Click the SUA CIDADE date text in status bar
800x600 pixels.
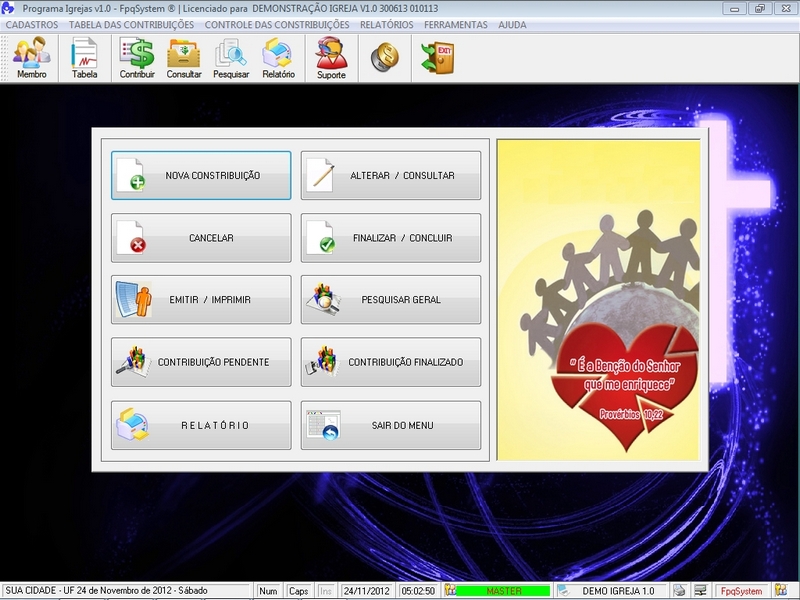(x=106, y=590)
